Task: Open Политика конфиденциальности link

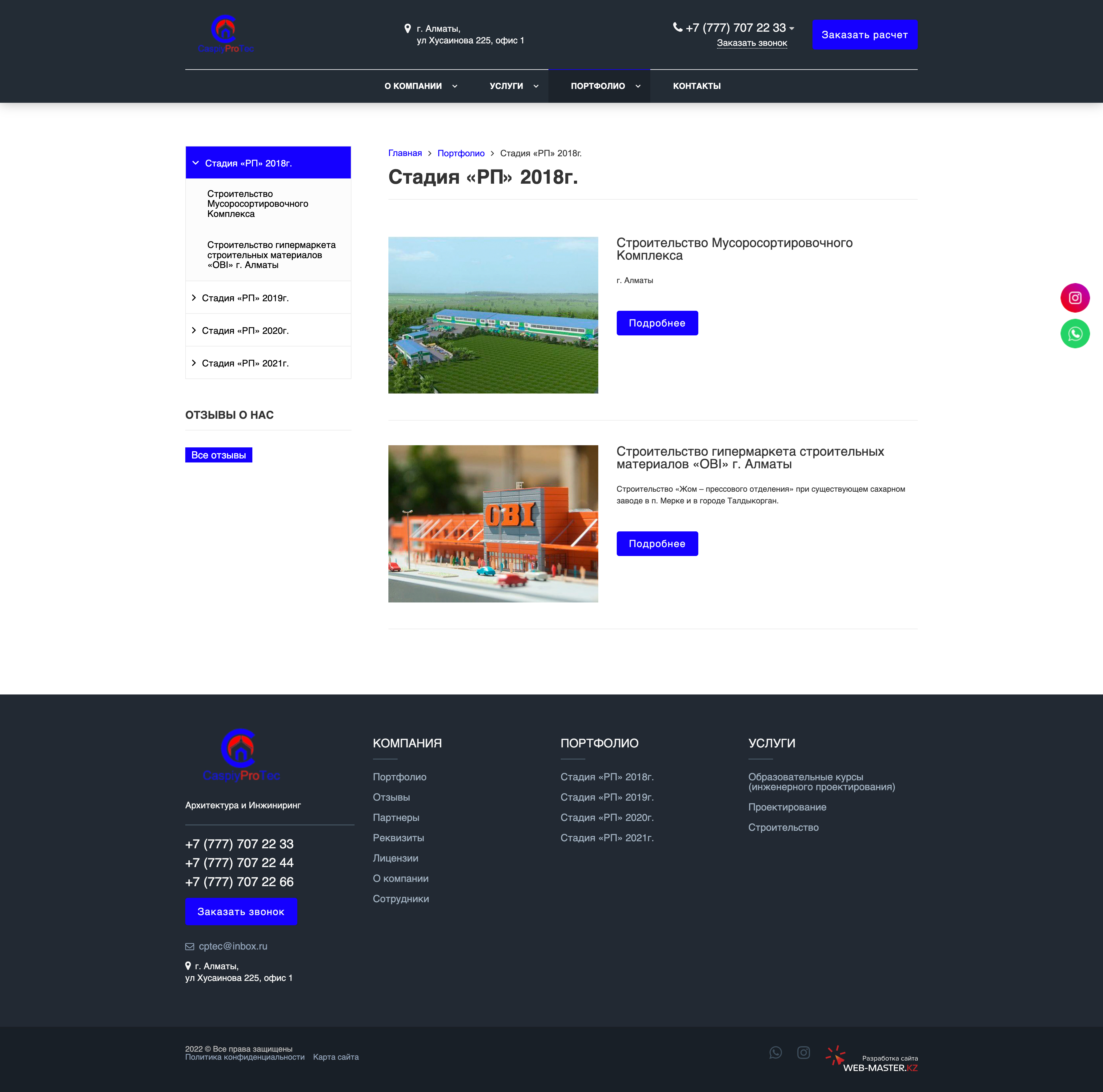Action: click(245, 1057)
